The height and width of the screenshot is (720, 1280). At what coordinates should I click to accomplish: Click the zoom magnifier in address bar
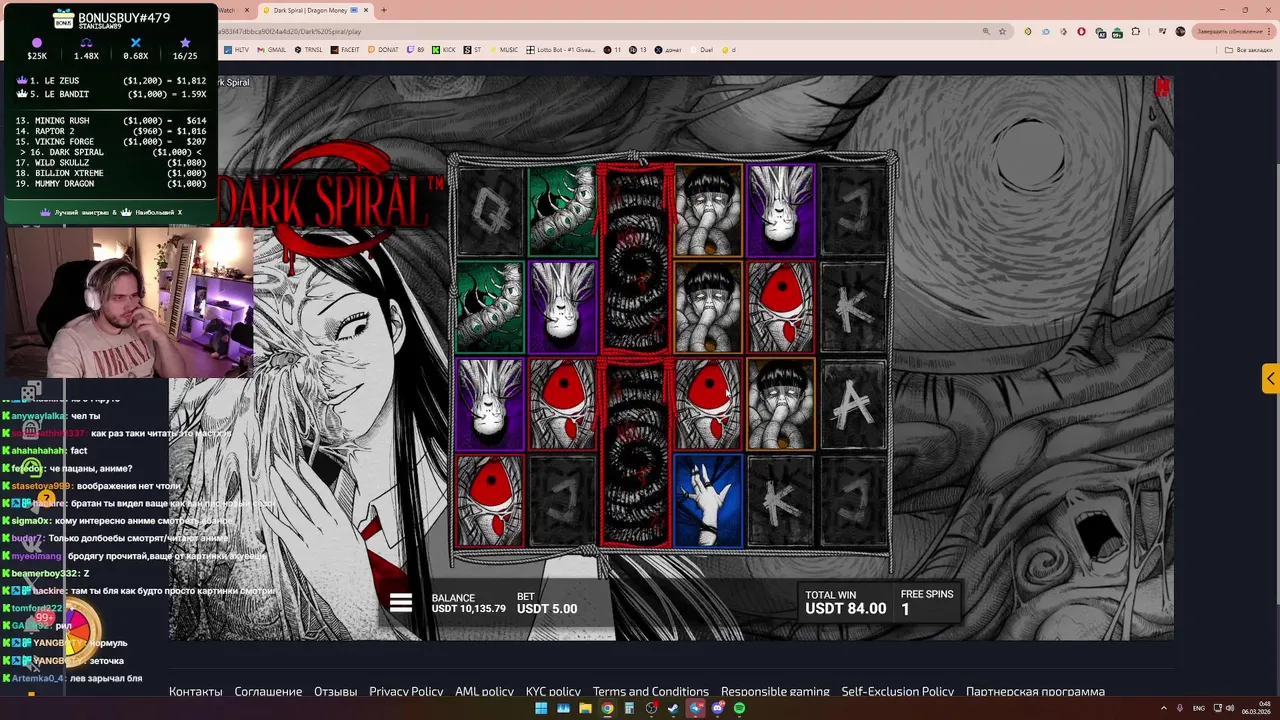tap(986, 31)
